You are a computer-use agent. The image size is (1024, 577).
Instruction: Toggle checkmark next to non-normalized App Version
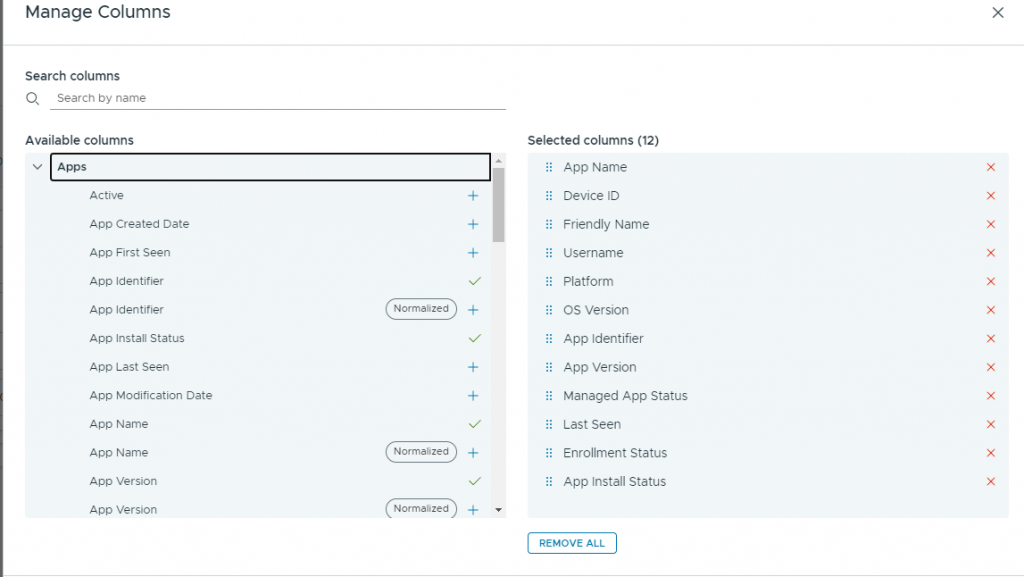point(474,481)
